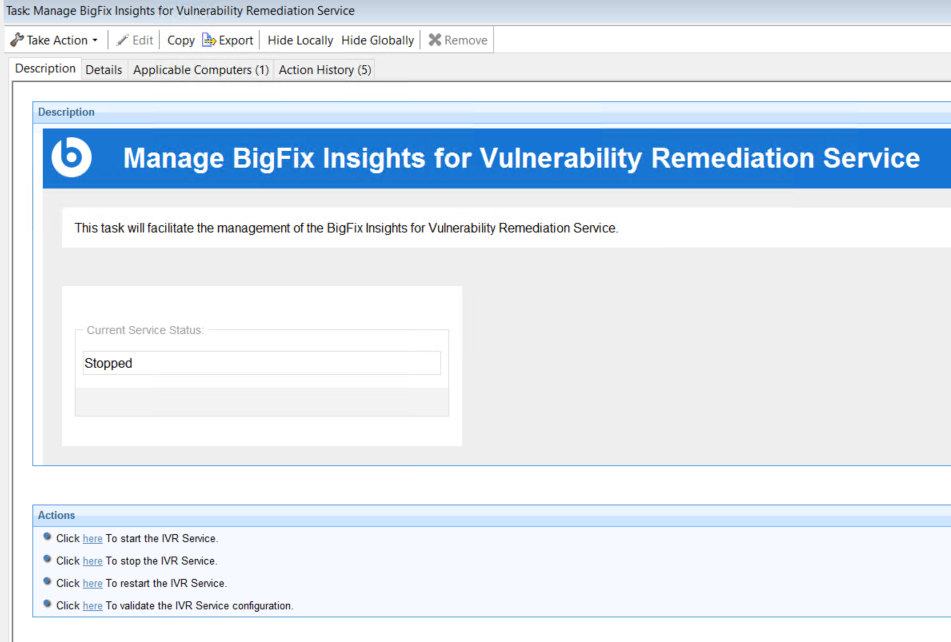This screenshot has width=951, height=642.
Task: Open the Applicable Computers (1) tab
Action: pos(201,70)
